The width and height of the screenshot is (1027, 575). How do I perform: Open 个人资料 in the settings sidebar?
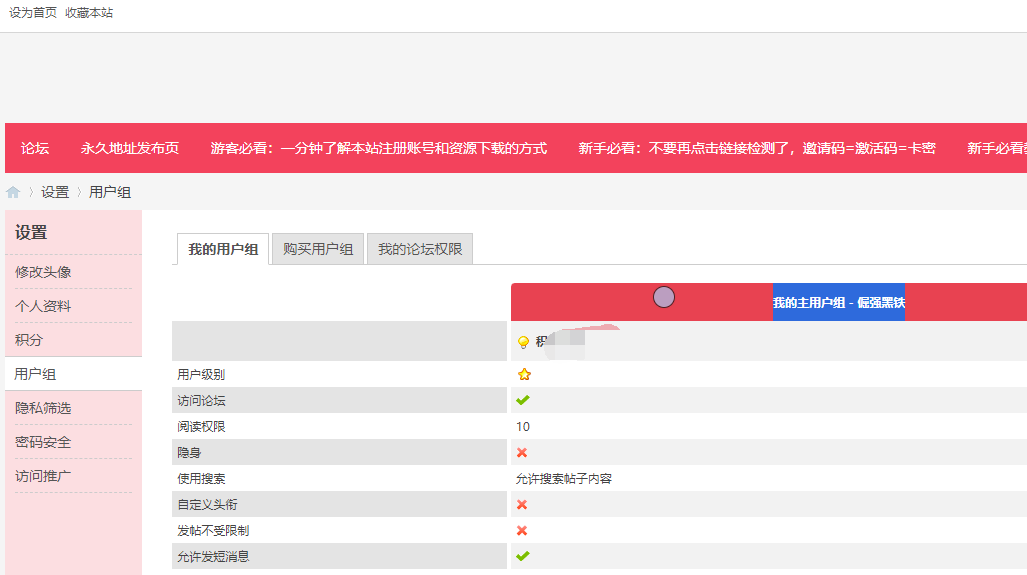click(43, 306)
